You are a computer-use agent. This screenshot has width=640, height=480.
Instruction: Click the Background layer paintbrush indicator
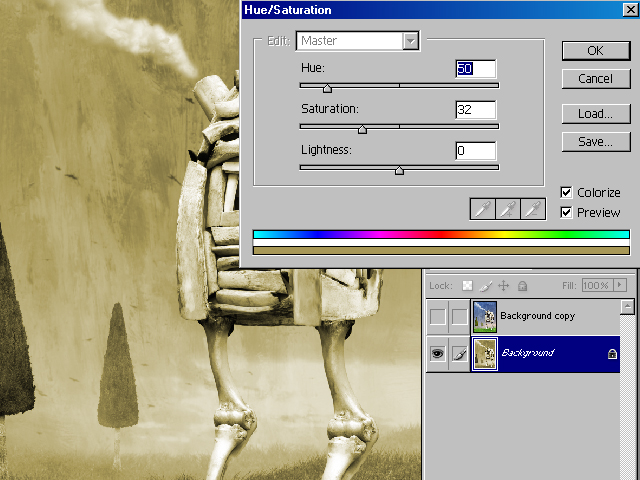459,353
